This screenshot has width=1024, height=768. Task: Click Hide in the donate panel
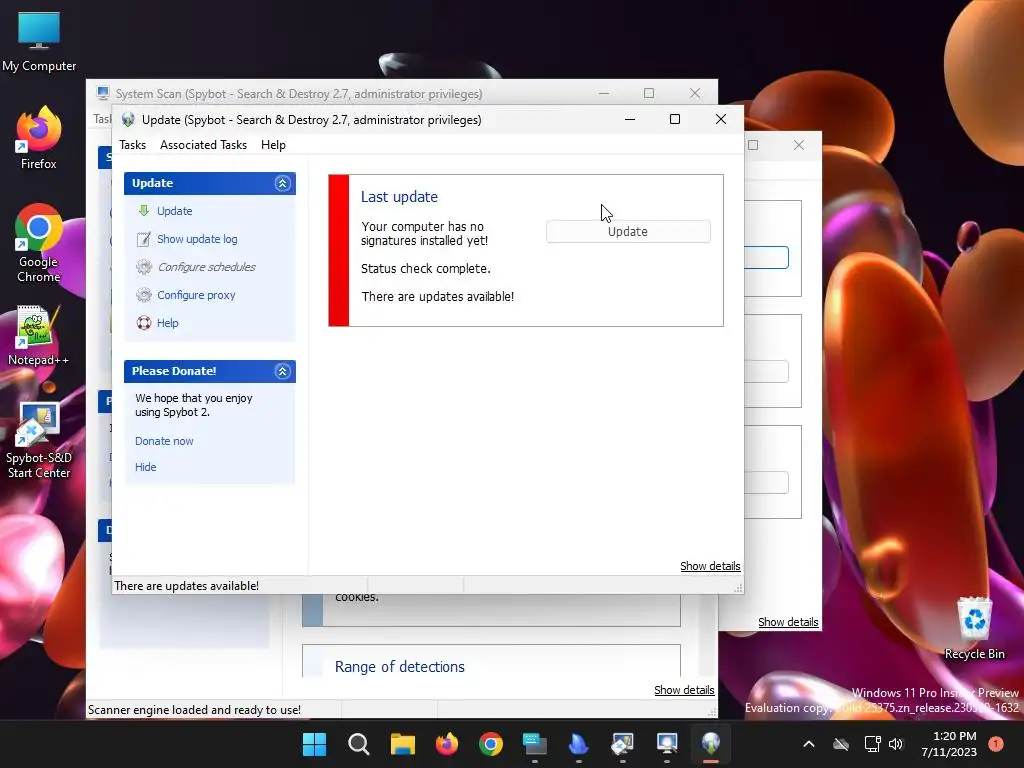[145, 467]
